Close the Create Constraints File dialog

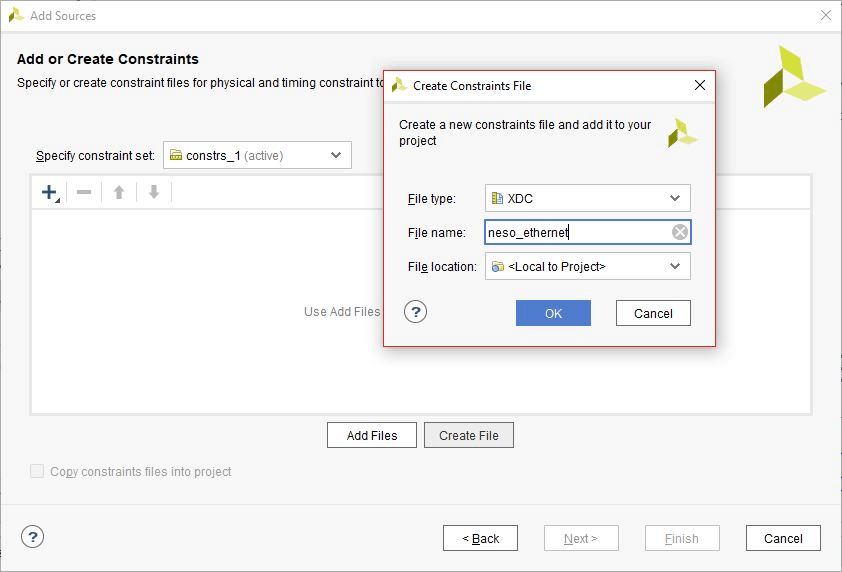pyautogui.click(x=700, y=86)
